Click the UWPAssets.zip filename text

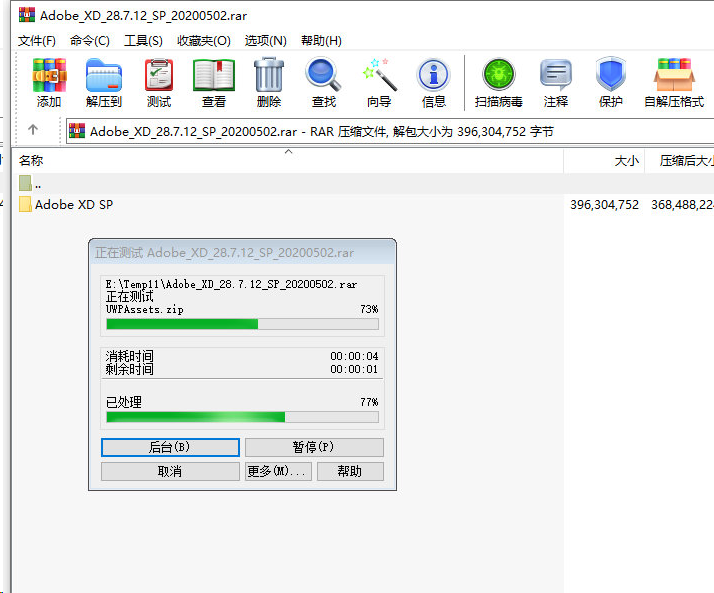pos(145,310)
